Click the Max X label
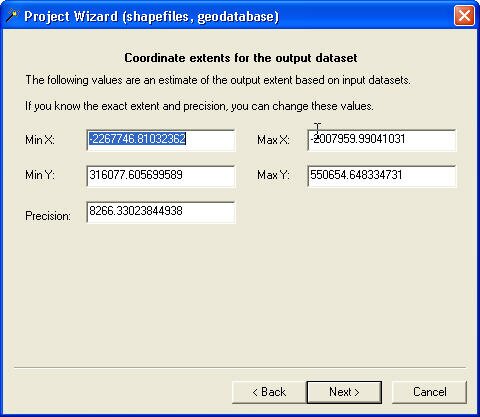The height and width of the screenshot is (417, 480). (x=273, y=140)
